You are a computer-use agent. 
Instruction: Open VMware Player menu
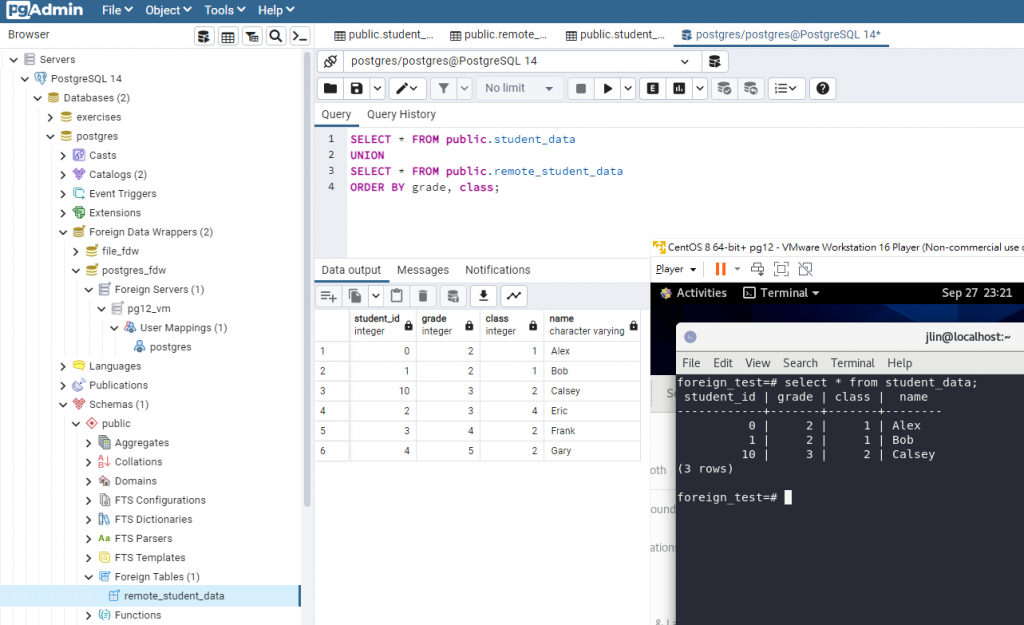point(675,269)
